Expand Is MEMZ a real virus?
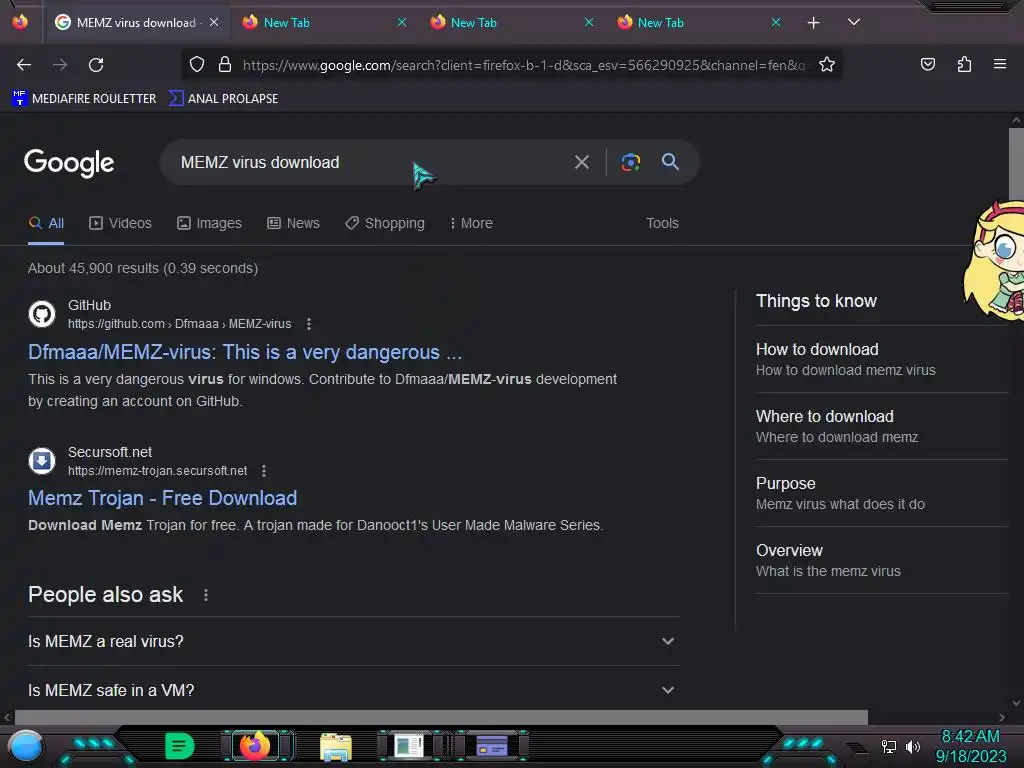This screenshot has width=1024, height=768. [x=353, y=641]
